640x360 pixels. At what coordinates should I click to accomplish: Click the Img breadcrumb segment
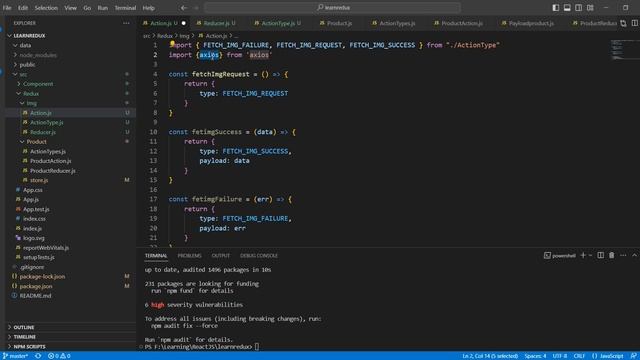tap(184, 36)
